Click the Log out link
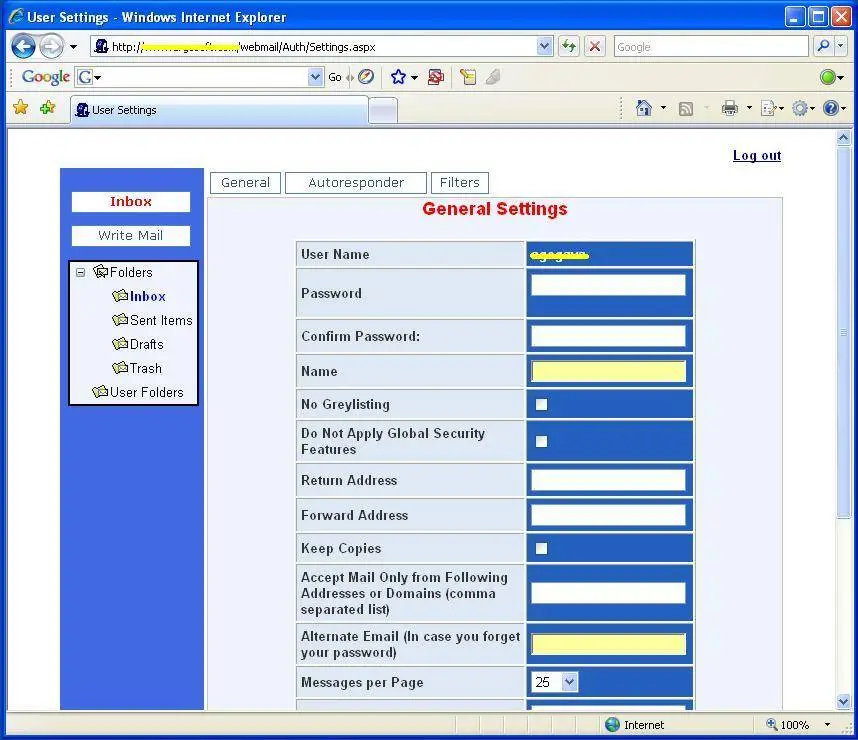Viewport: 858px width, 740px height. pyautogui.click(x=757, y=155)
